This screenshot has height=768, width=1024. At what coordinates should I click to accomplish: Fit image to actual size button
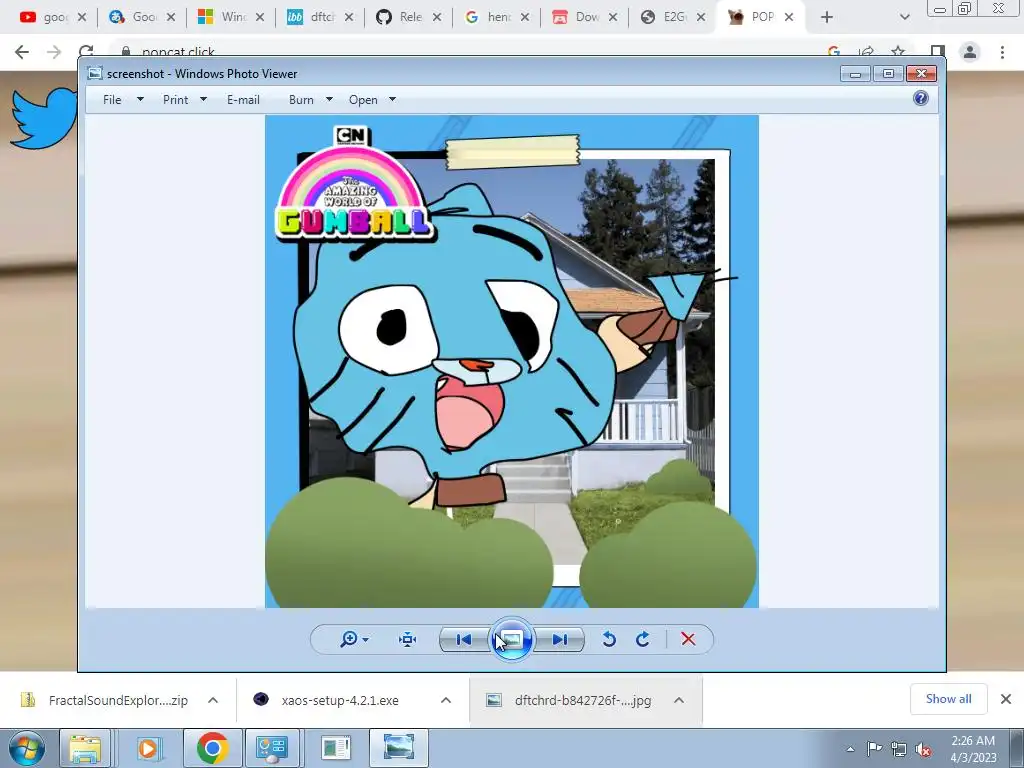[408, 639]
